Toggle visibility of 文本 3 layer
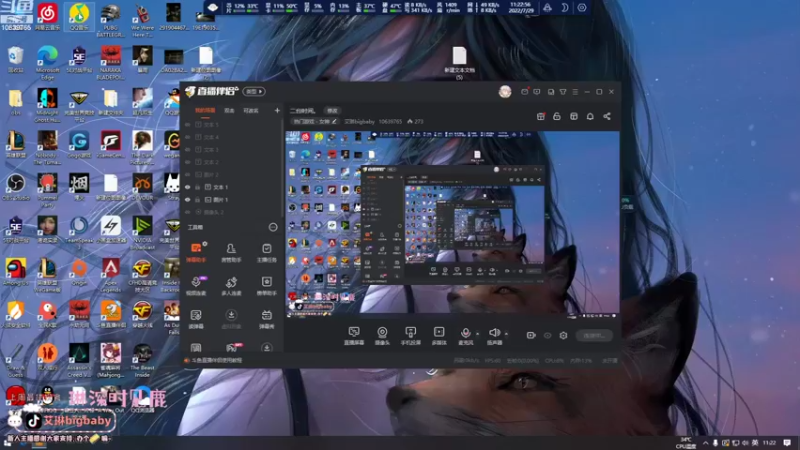 point(188,149)
